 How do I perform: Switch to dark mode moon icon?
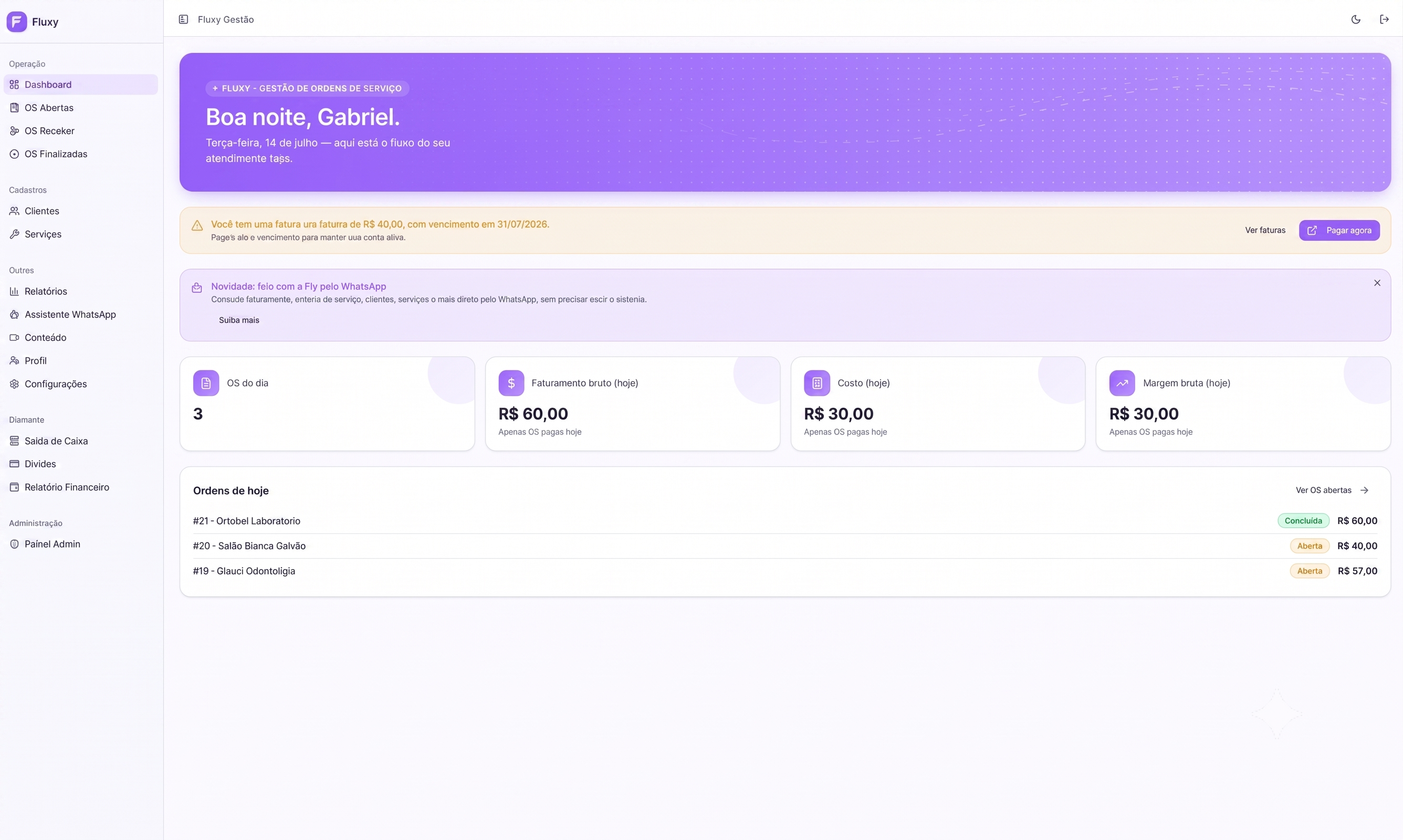[x=1355, y=19]
